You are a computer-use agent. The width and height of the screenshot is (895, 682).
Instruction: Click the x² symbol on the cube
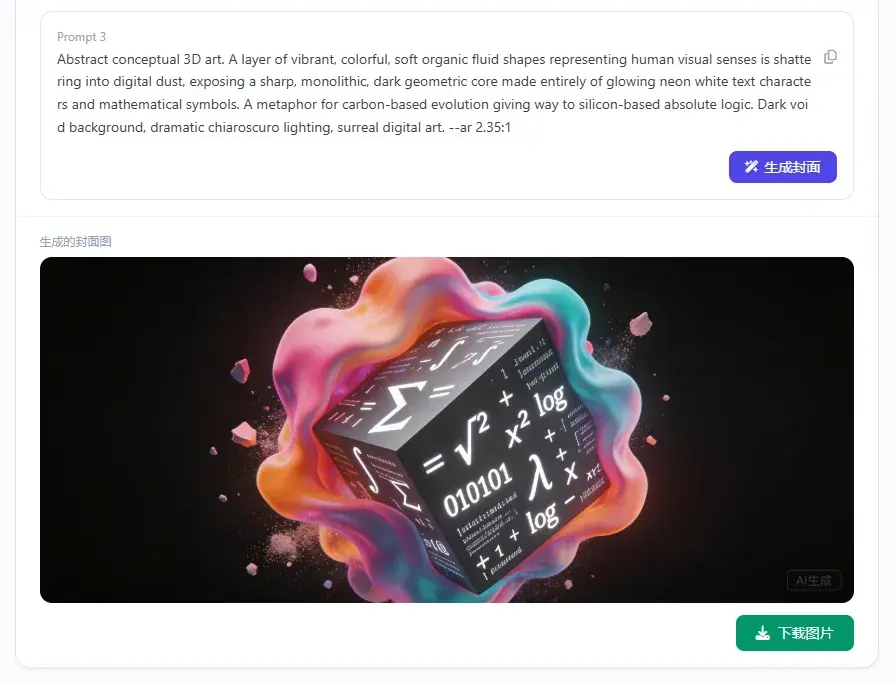[x=517, y=429]
